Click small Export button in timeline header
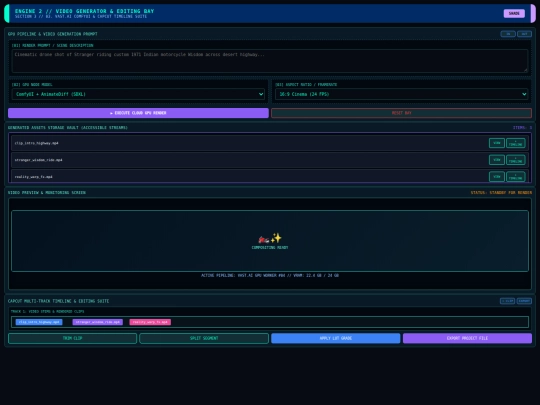Viewport: 540px width, 405px height. tap(524, 301)
